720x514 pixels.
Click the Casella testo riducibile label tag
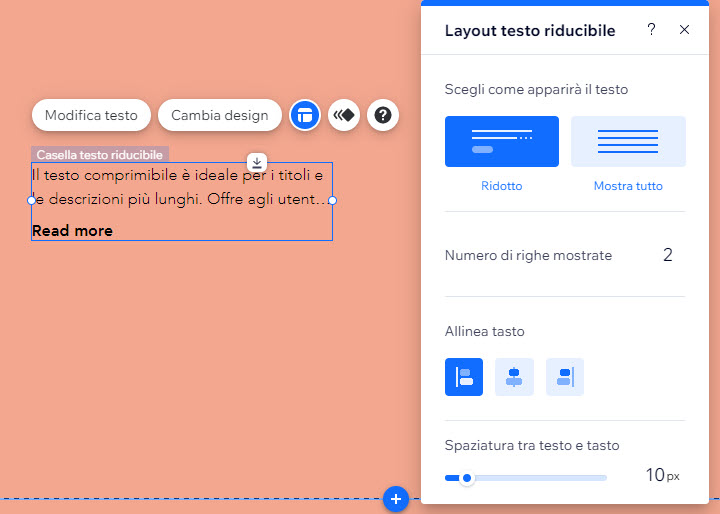pos(100,154)
